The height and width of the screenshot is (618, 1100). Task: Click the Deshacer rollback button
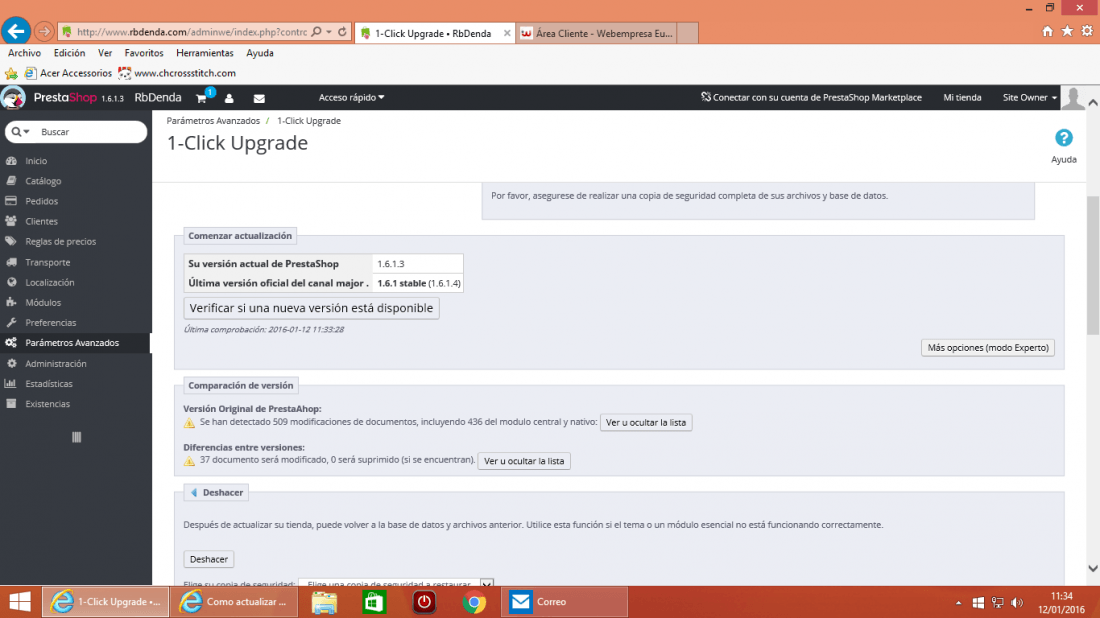coord(208,559)
